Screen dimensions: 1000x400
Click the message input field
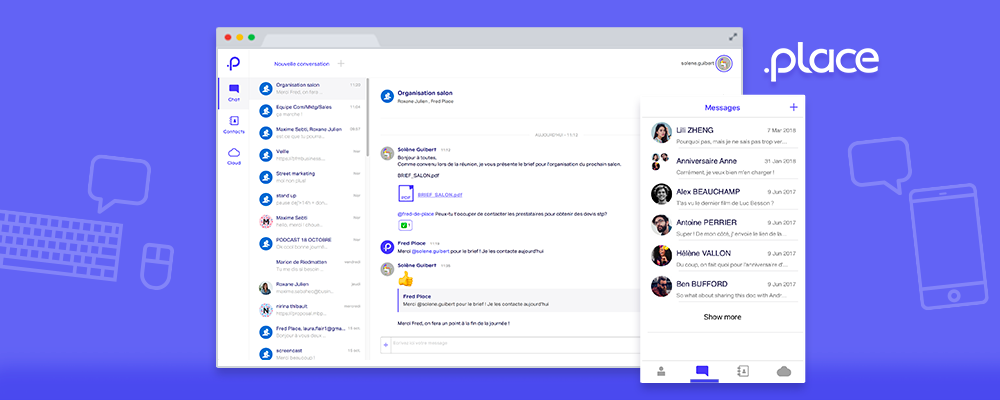(x=515, y=344)
